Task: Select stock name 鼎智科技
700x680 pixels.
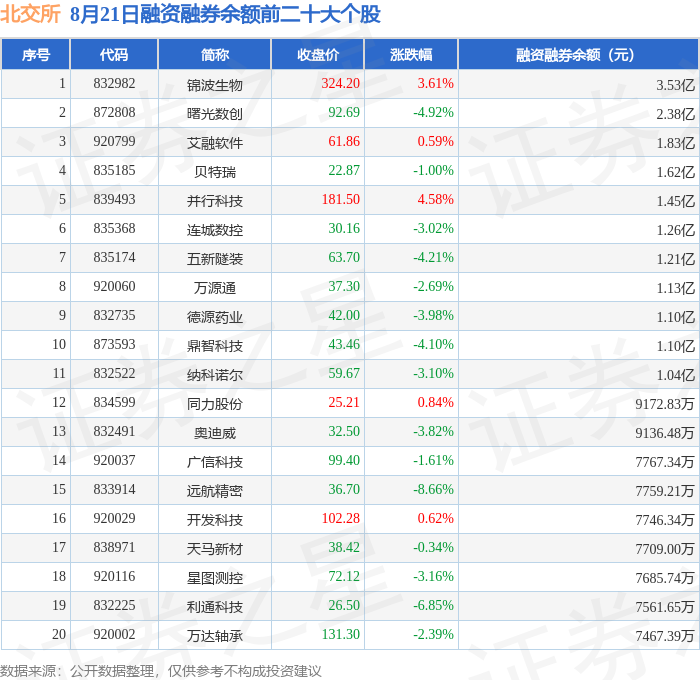Action: coord(215,346)
